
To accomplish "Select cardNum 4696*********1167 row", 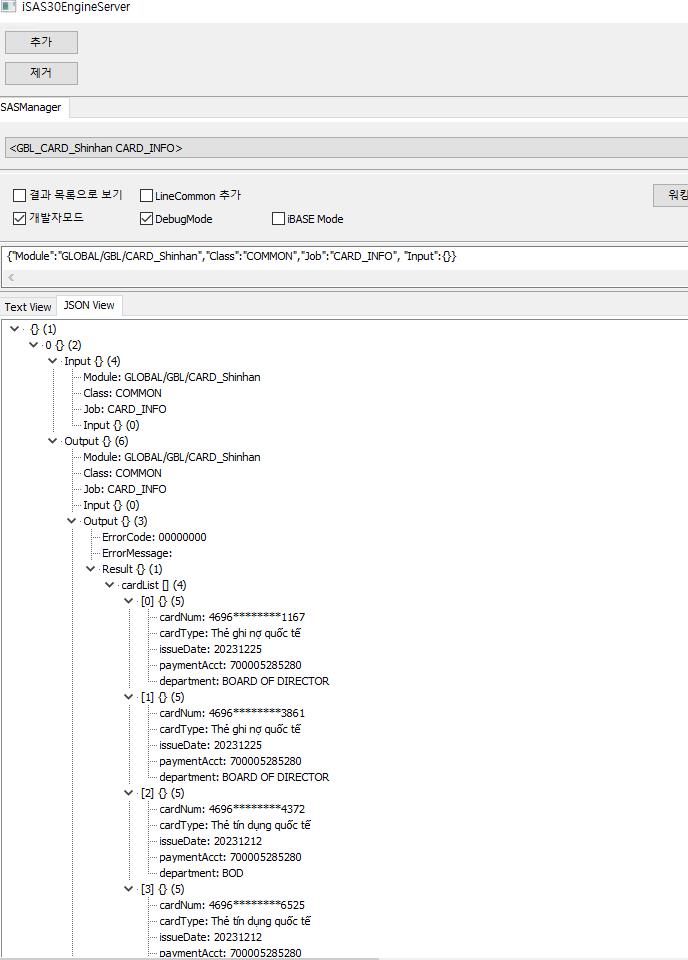I will pos(232,617).
